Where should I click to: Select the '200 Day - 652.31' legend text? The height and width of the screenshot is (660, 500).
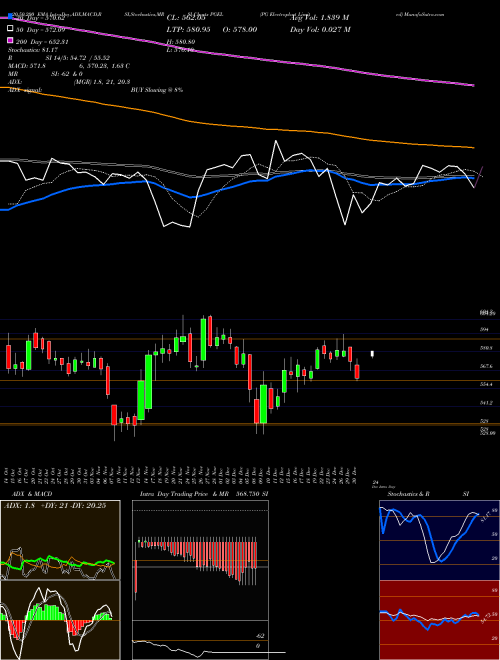[42, 42]
